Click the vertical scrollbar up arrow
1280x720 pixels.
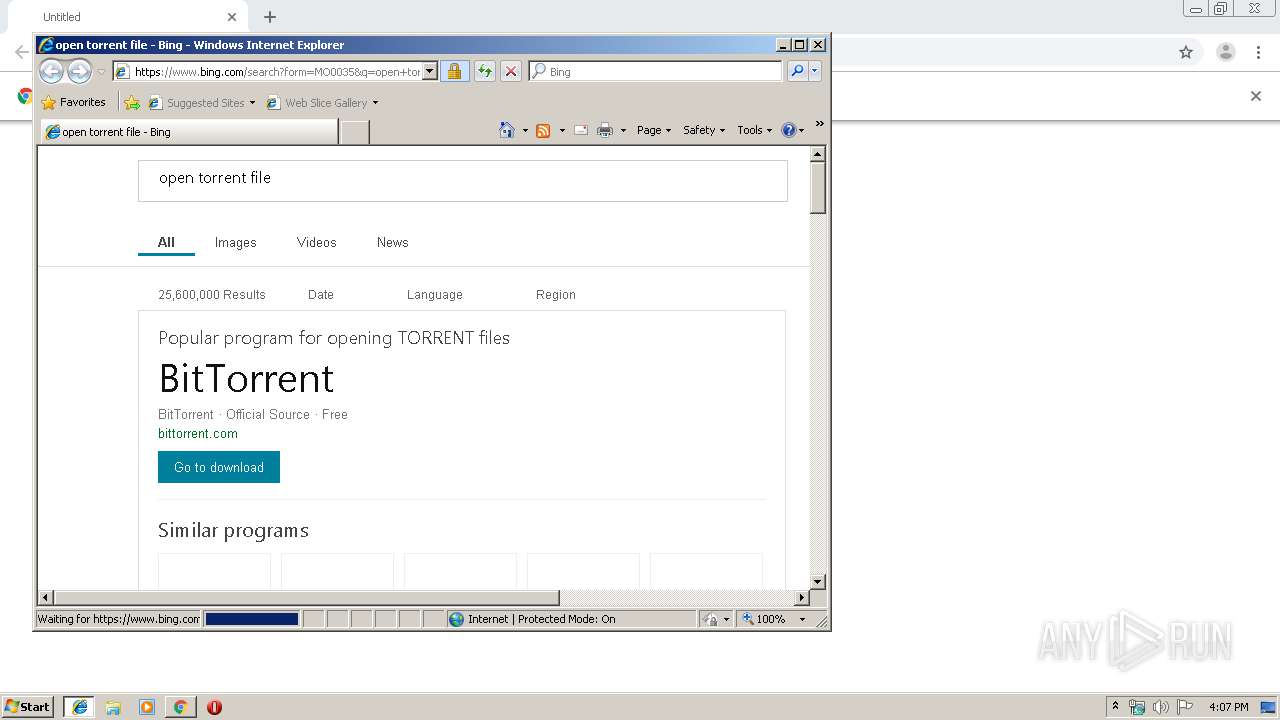pyautogui.click(x=817, y=154)
